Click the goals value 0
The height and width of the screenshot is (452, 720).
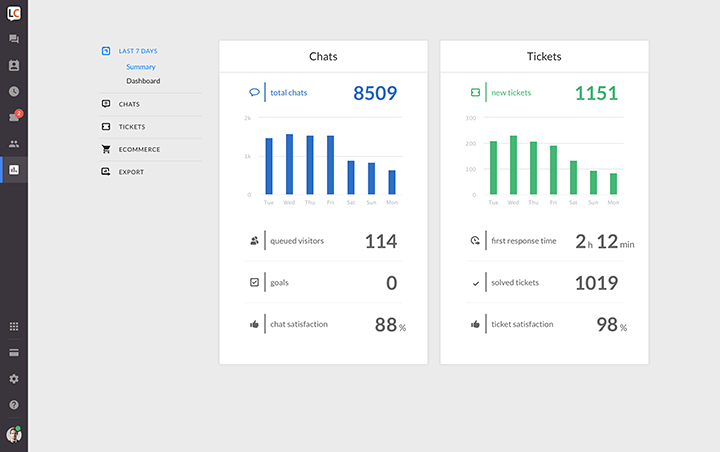(391, 283)
